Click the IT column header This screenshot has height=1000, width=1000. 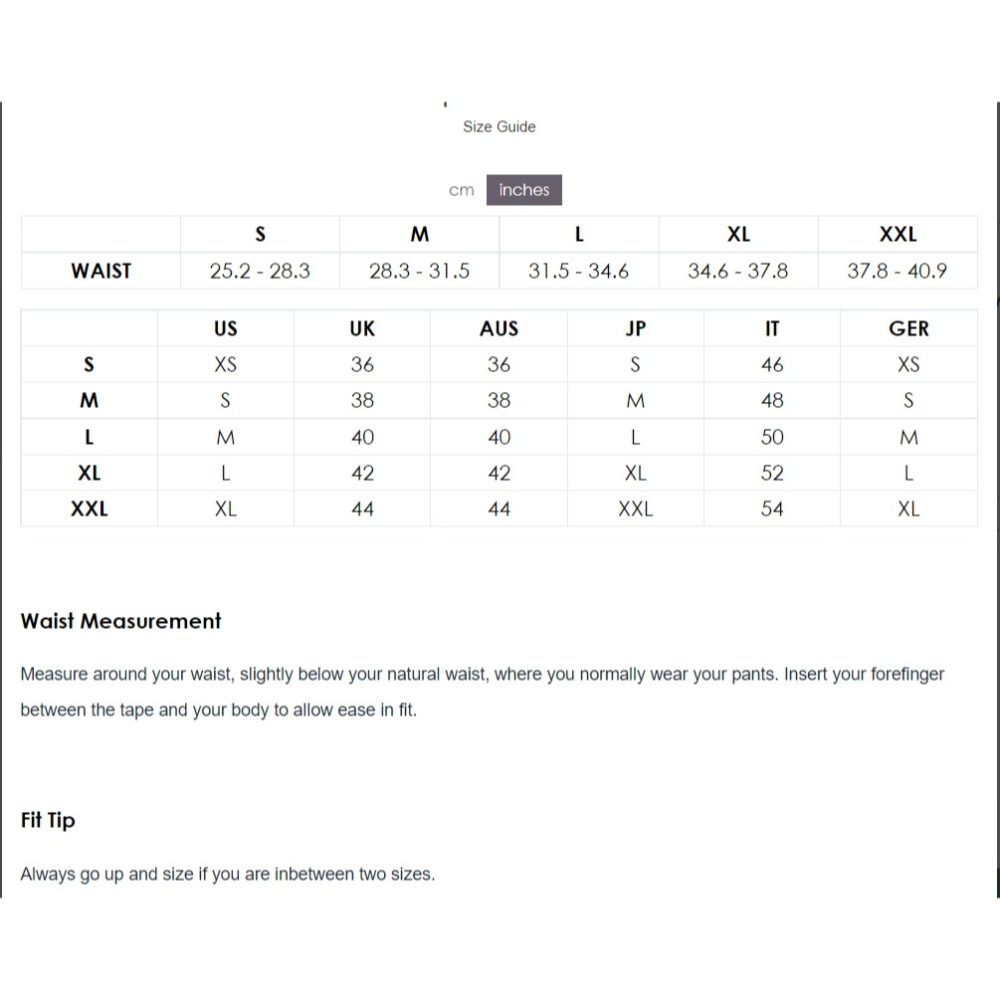772,329
